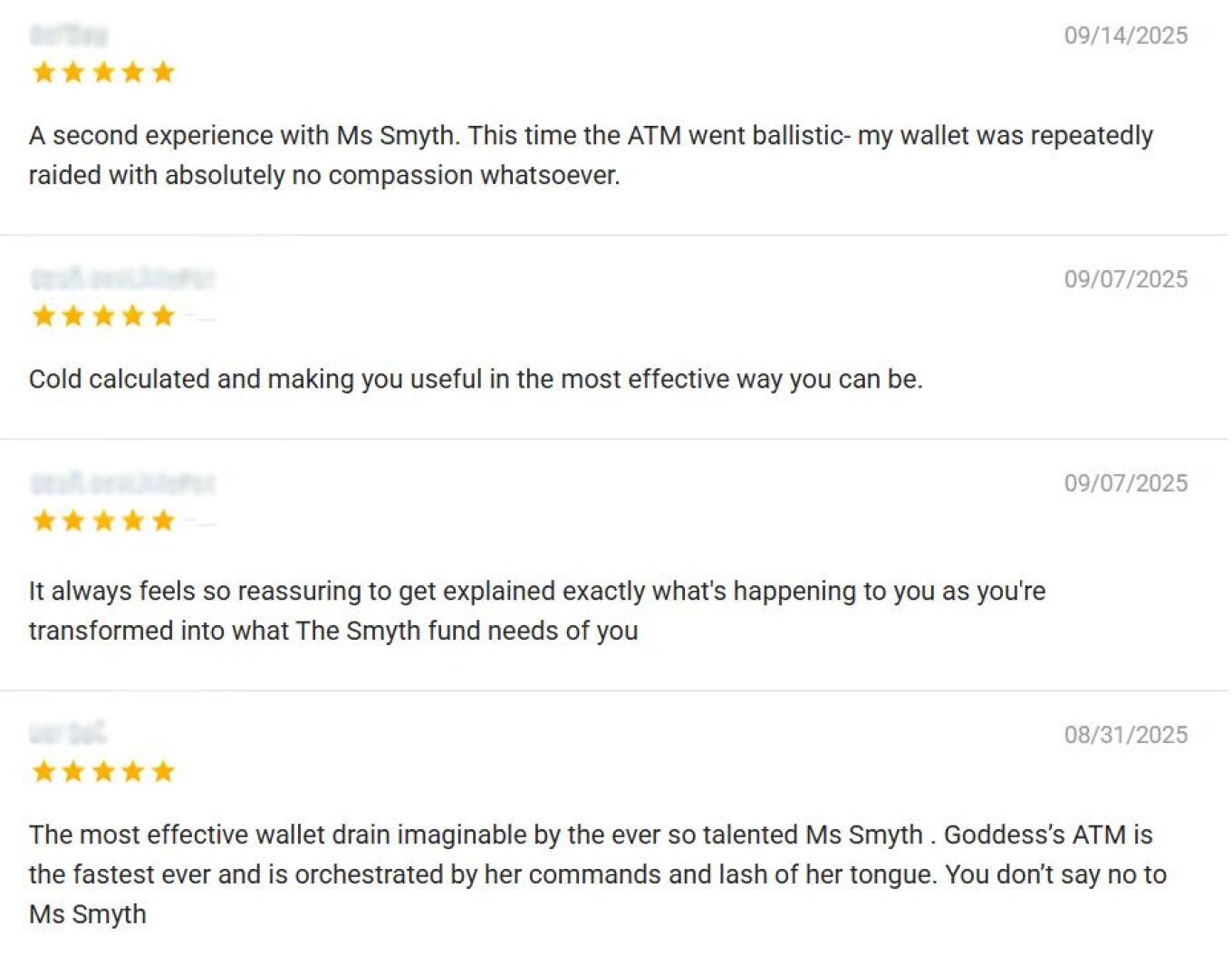Click the fifth star of the 09/14/2025 review

163,72
